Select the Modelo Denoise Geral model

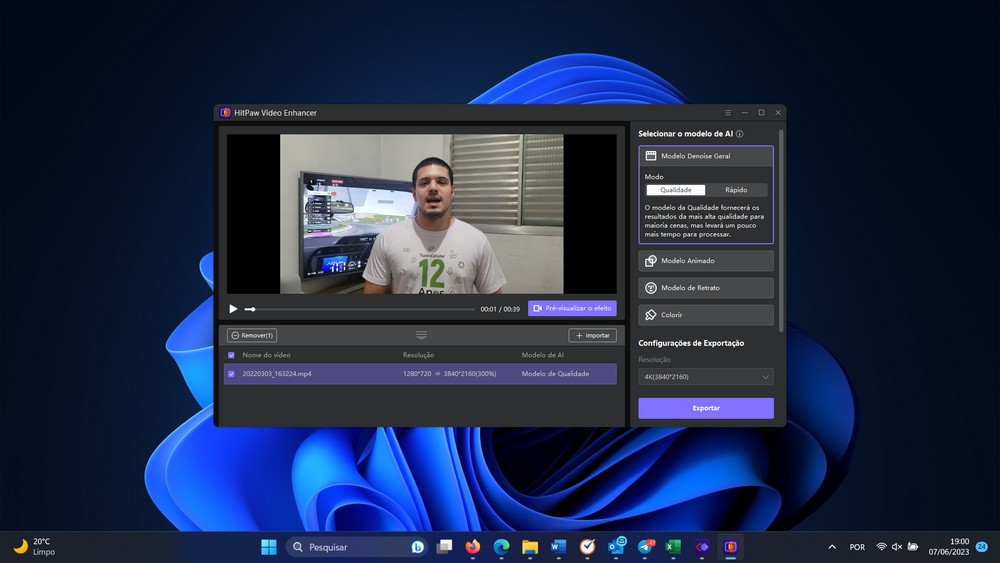pyautogui.click(x=705, y=156)
